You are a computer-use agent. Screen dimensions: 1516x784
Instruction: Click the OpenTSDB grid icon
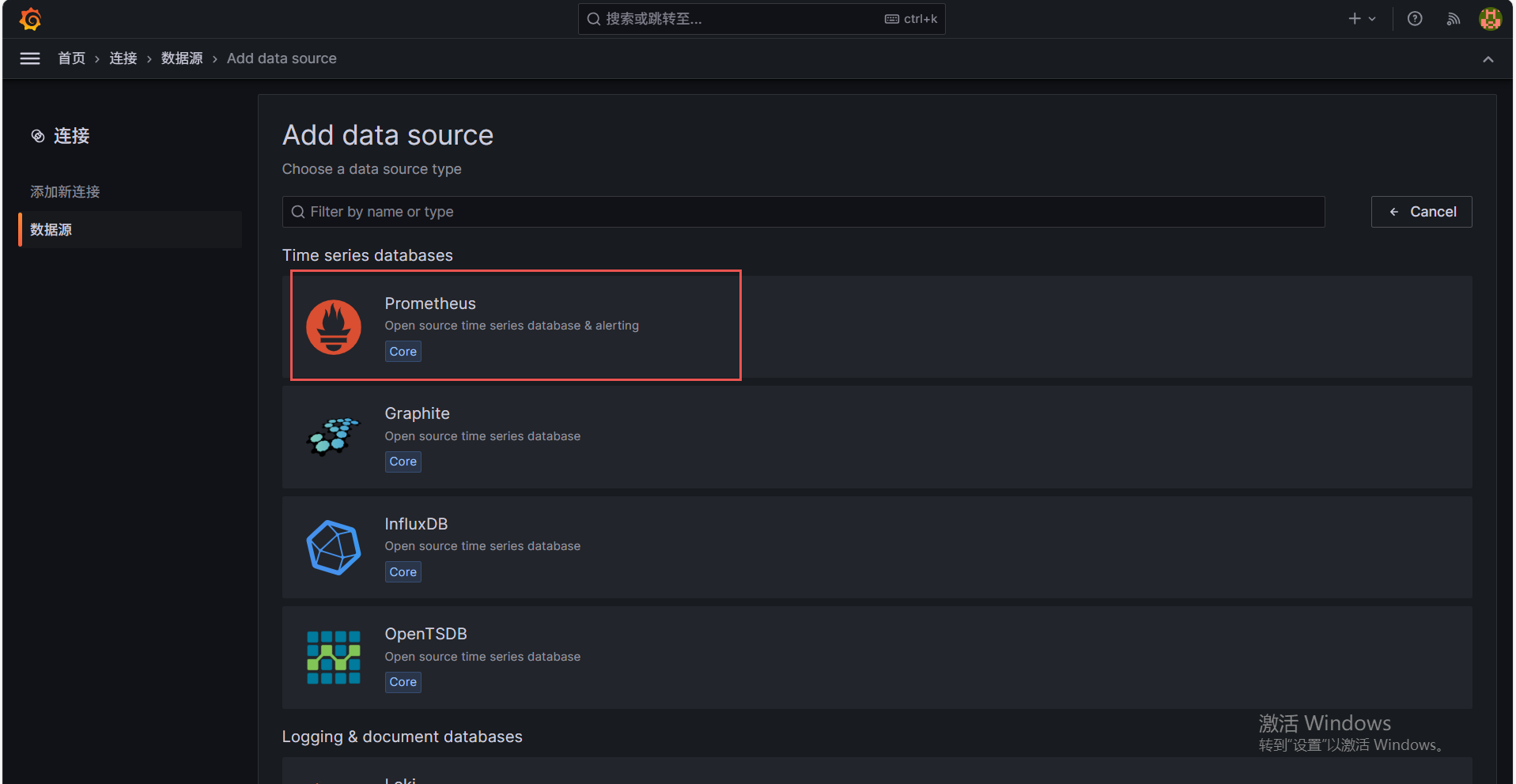click(333, 658)
